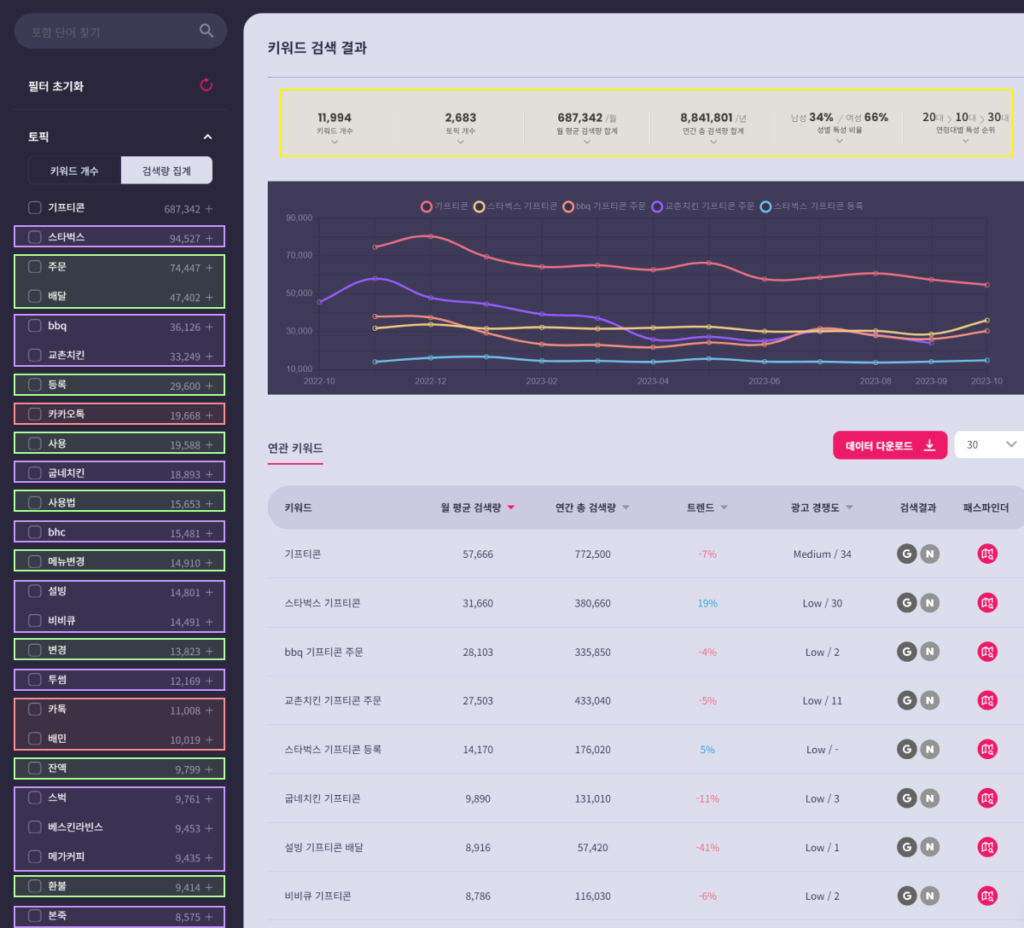Screen dimensions: 1024x928
Task: Click the Naver result icon for 기프티콘
Action: (929, 554)
